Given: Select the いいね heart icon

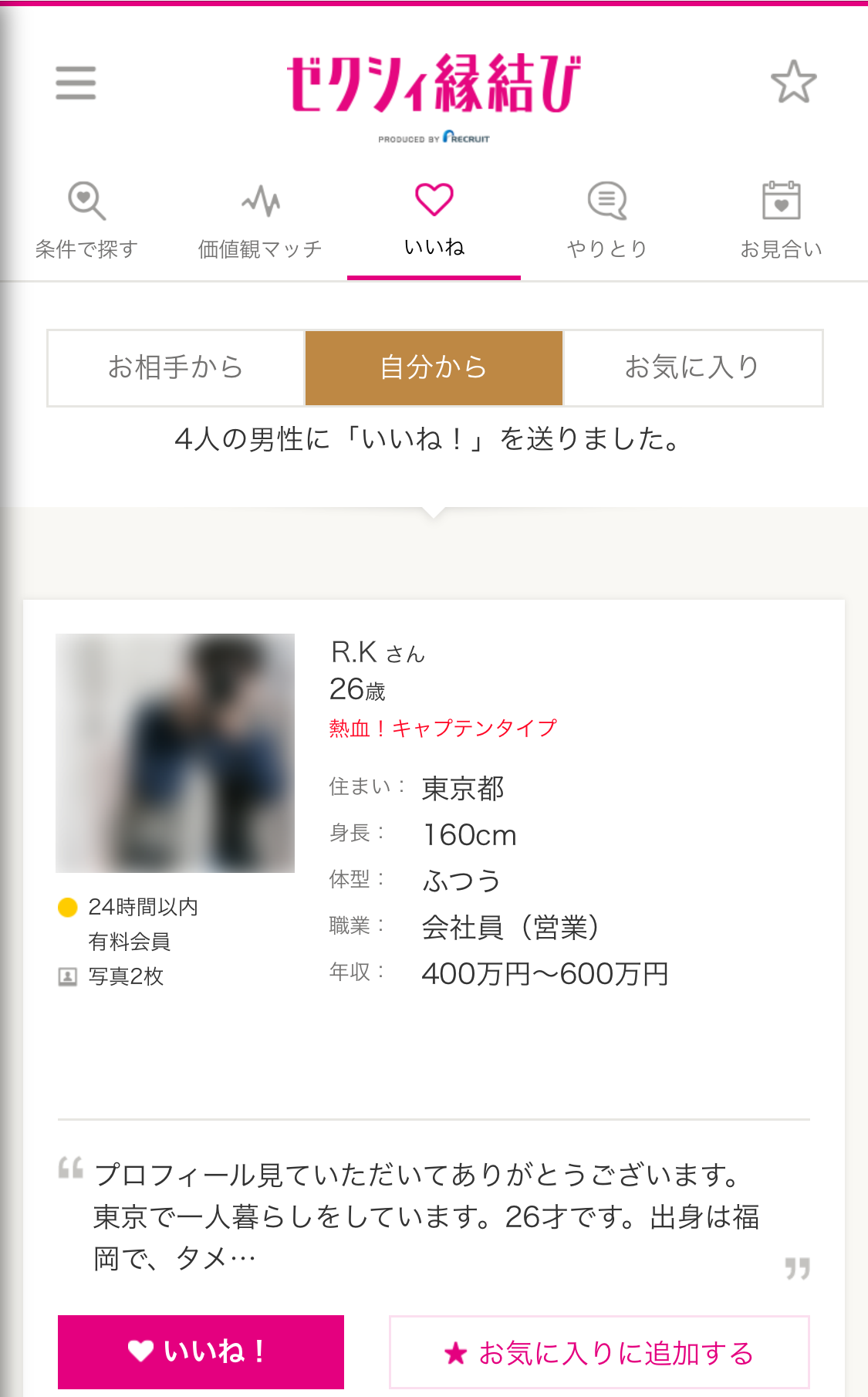Looking at the screenshot, I should [x=434, y=200].
